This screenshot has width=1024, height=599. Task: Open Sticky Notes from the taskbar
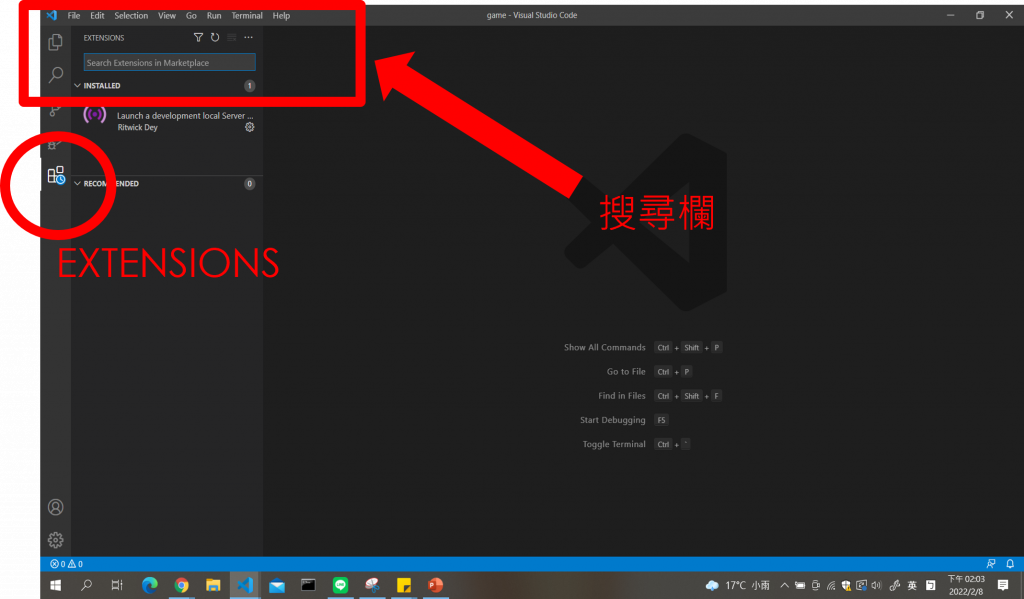[x=404, y=585]
